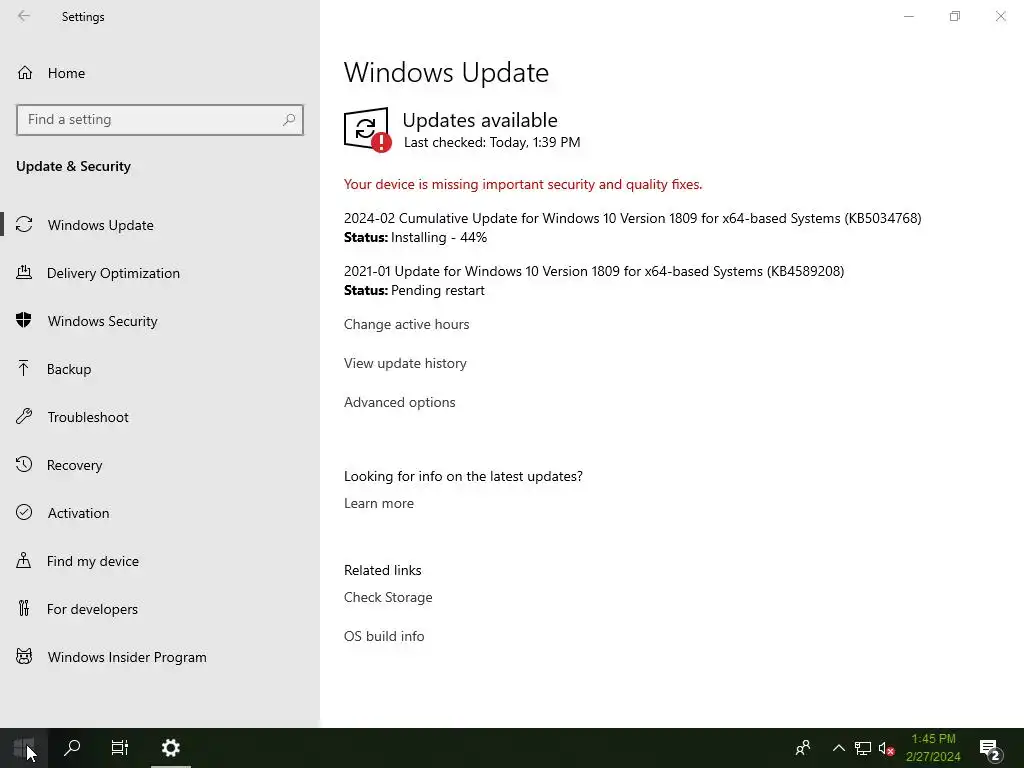Navigate to Recovery settings

74,465
